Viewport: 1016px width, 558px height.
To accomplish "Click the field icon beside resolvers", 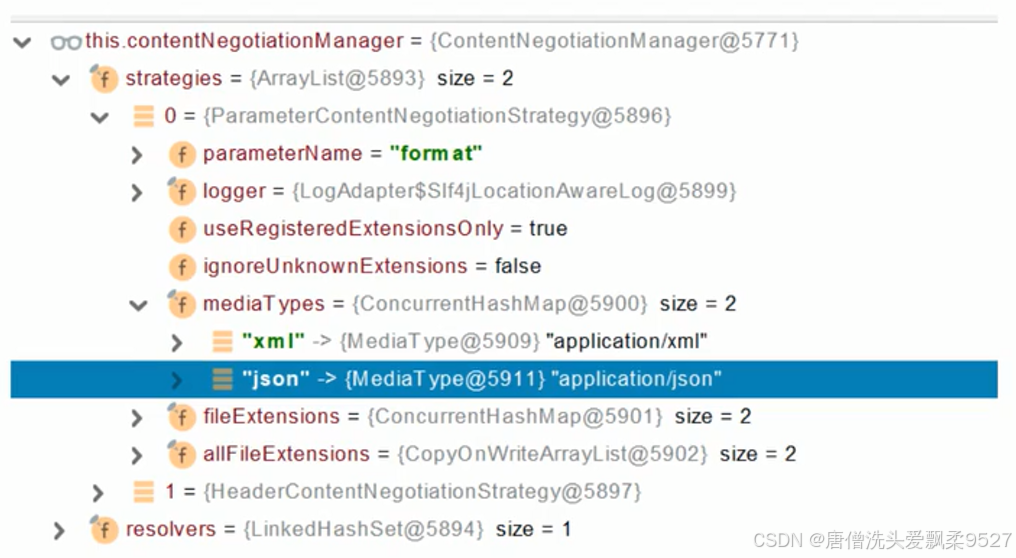I will tap(104, 529).
